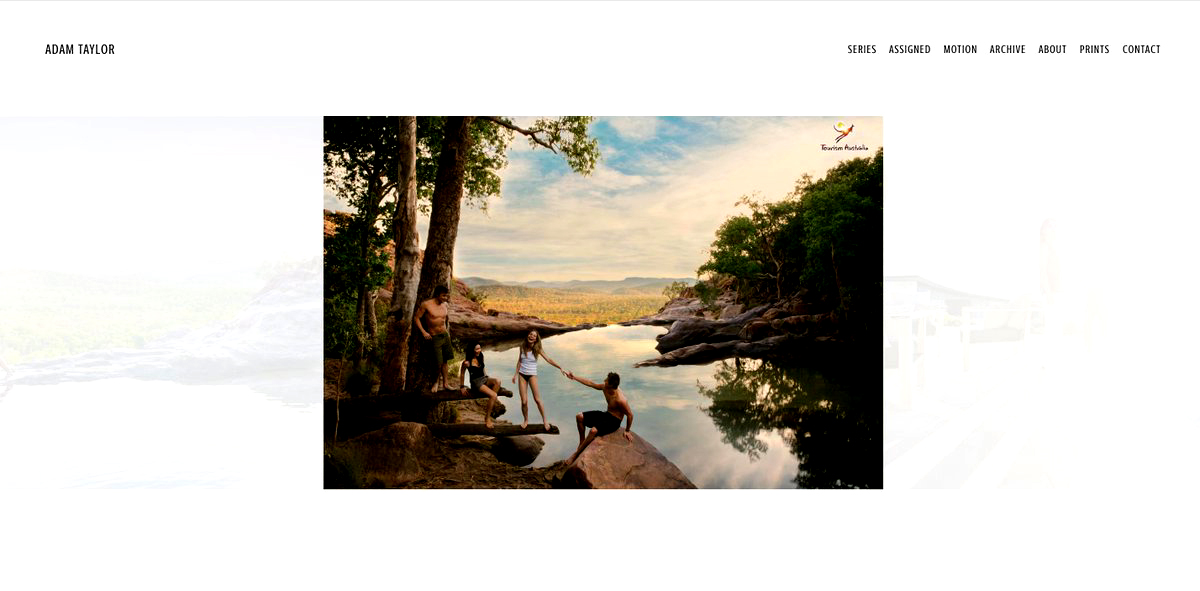Click the man sitting on the rock

tap(599, 415)
